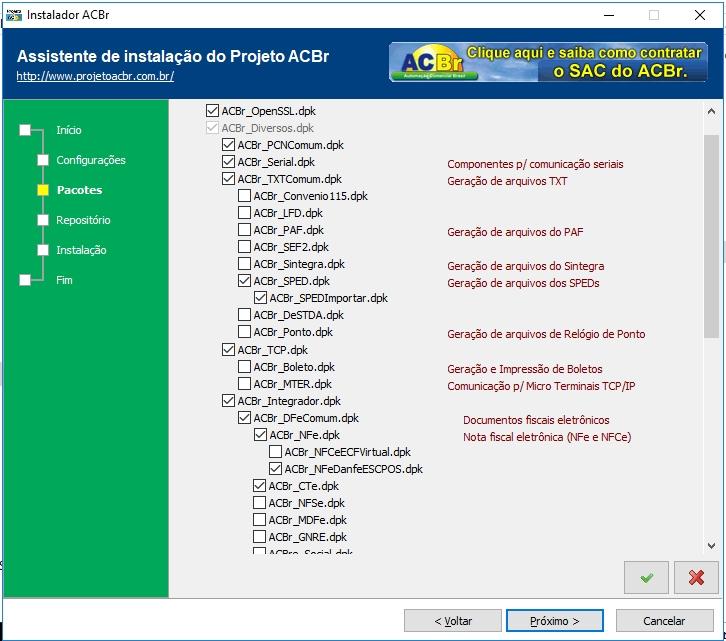Toggle the ACBr_DFeComum.dpk checkbox
This screenshot has height=641, width=726.
tap(244, 418)
